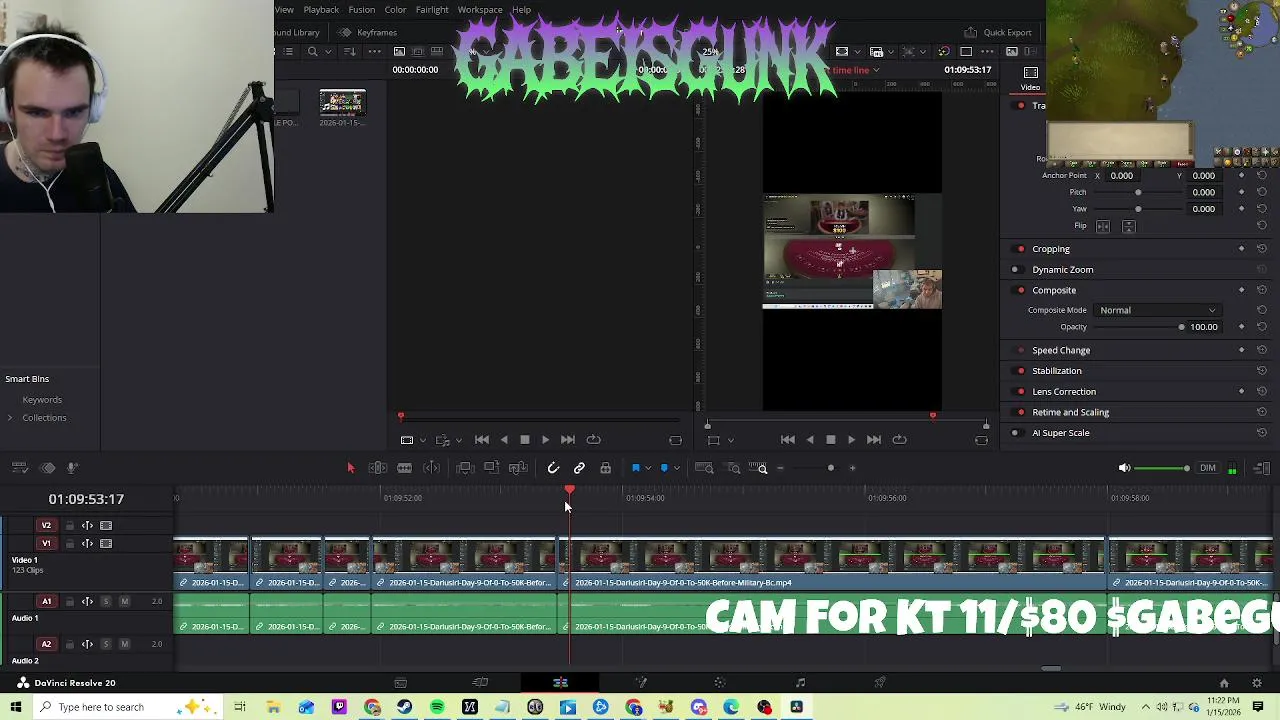Toggle the Stabilization enable switch
1280x720 pixels.
pyautogui.click(x=1020, y=371)
